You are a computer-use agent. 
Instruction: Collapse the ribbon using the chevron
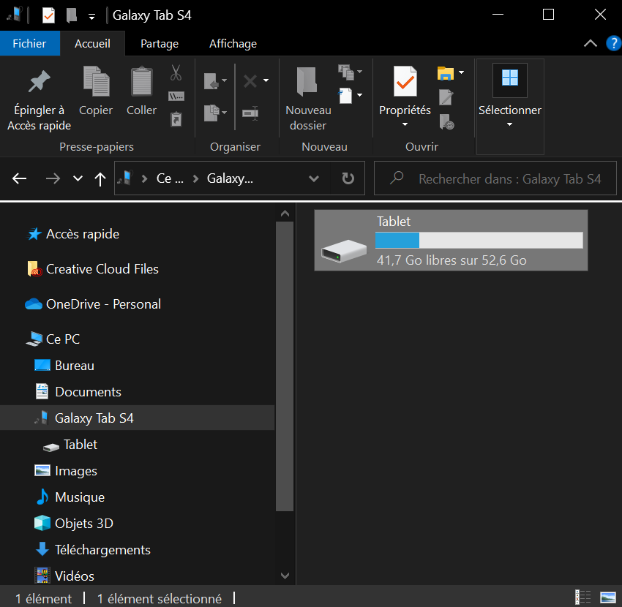[590, 44]
